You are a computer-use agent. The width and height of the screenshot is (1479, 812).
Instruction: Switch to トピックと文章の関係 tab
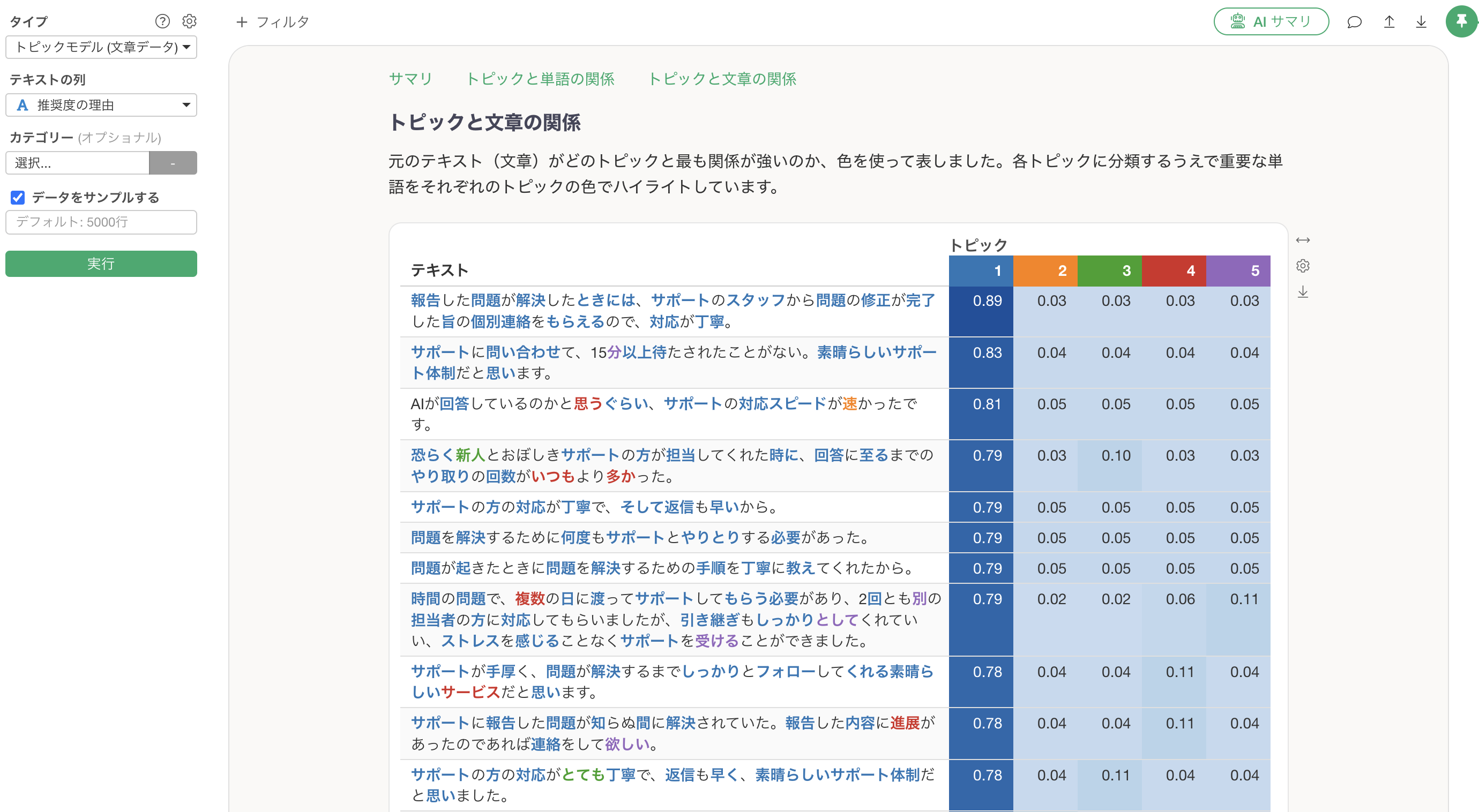tap(722, 79)
